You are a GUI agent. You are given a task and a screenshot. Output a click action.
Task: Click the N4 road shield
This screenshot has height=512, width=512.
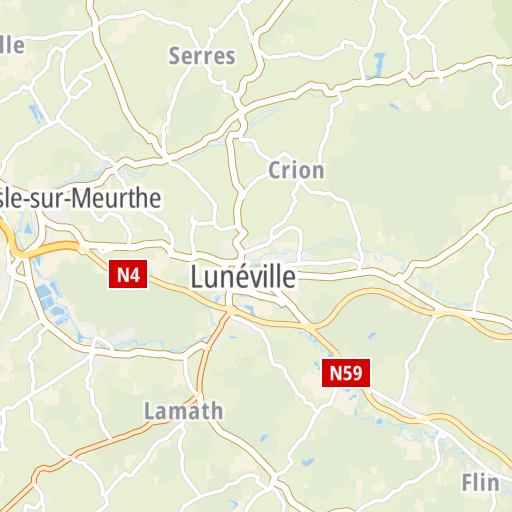point(128,275)
